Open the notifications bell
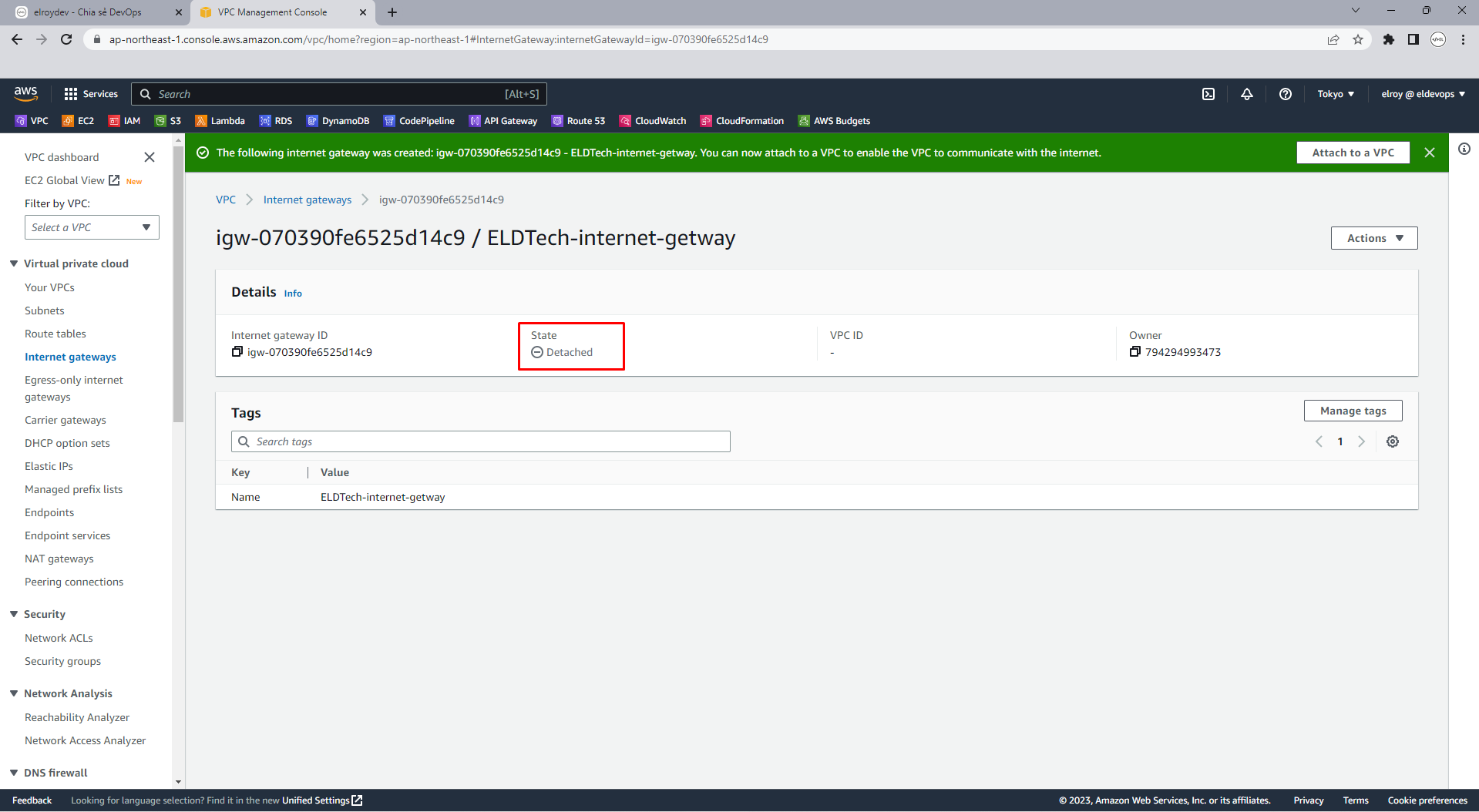1479x812 pixels. (1247, 94)
